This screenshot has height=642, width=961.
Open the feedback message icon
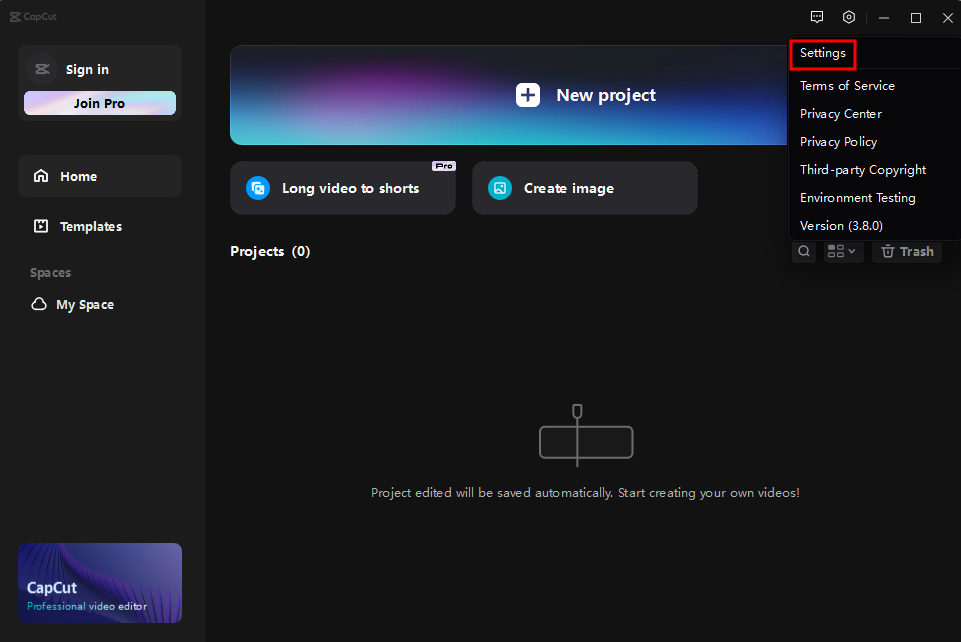pos(816,17)
